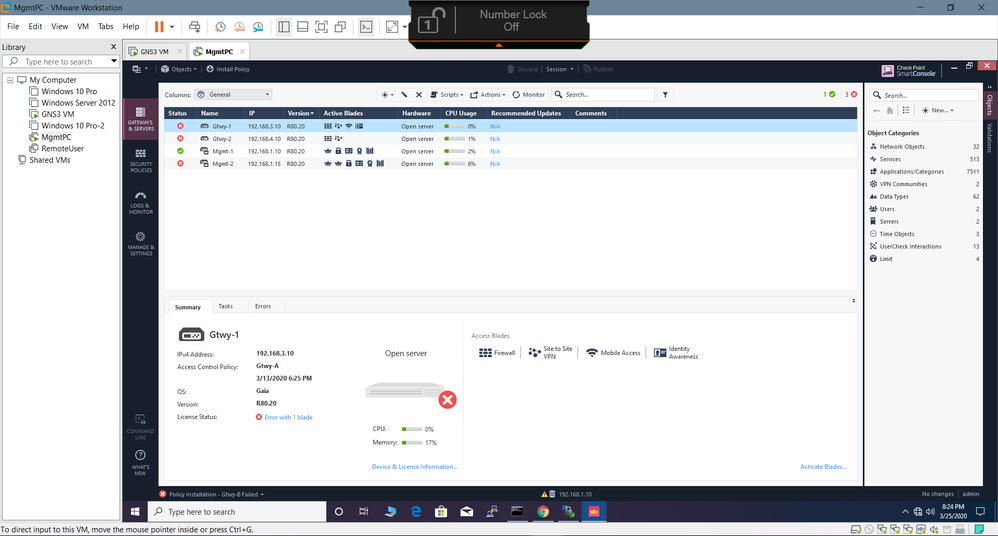Open the Columns General dropdown

pos(234,95)
